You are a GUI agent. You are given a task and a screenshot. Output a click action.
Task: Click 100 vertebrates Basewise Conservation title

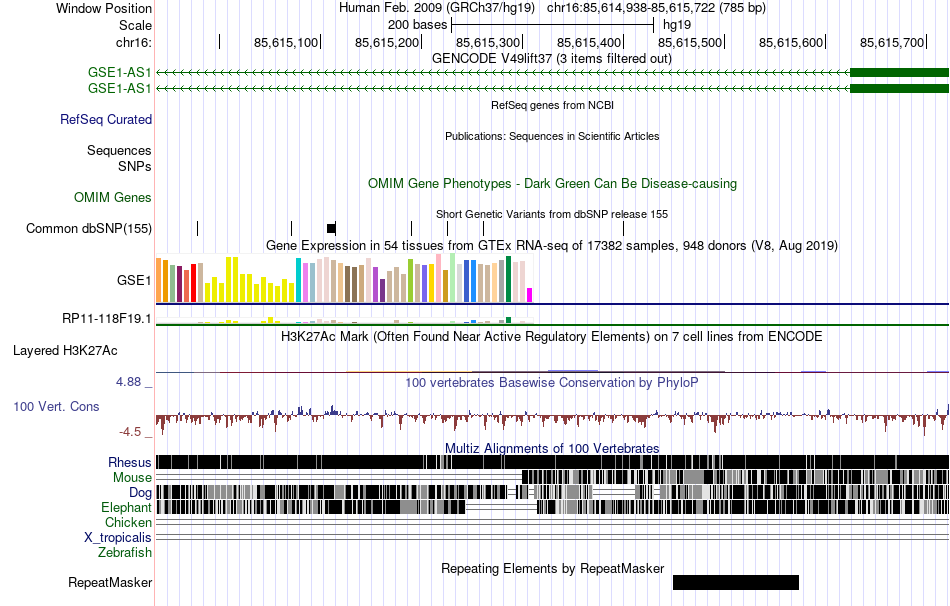[552, 382]
